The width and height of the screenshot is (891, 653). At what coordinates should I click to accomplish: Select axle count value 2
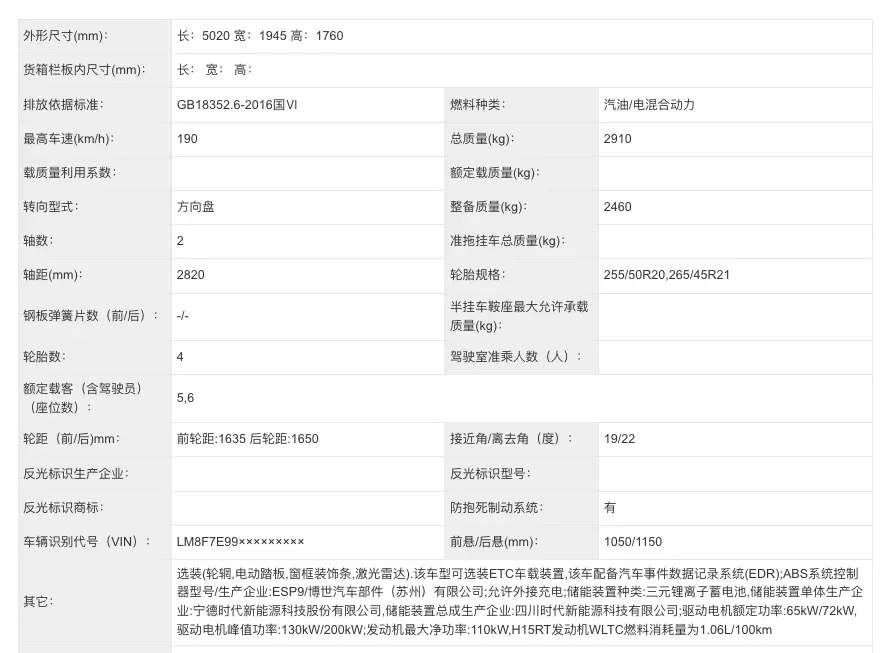pos(180,241)
